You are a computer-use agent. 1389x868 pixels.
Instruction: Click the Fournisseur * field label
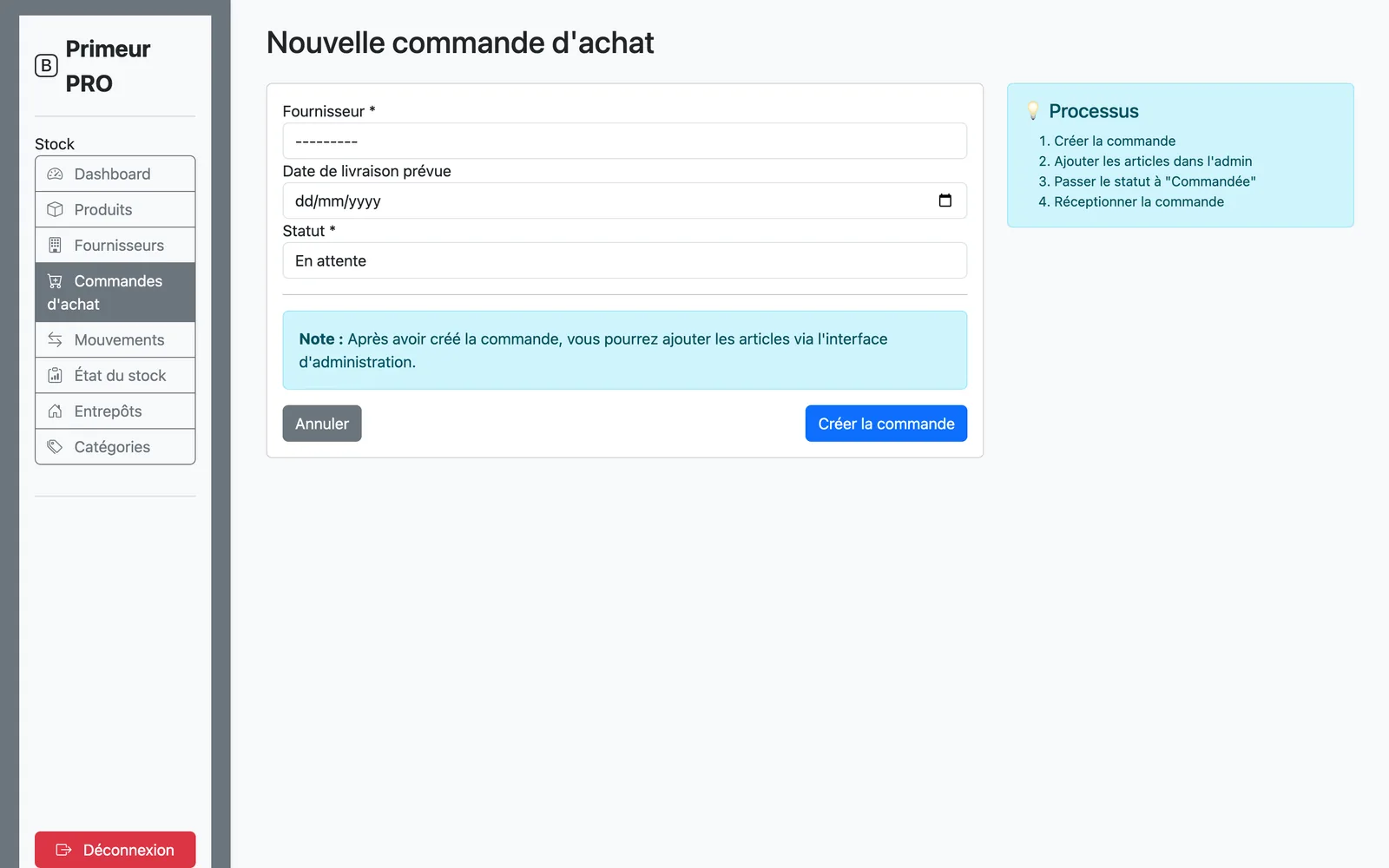(x=329, y=111)
